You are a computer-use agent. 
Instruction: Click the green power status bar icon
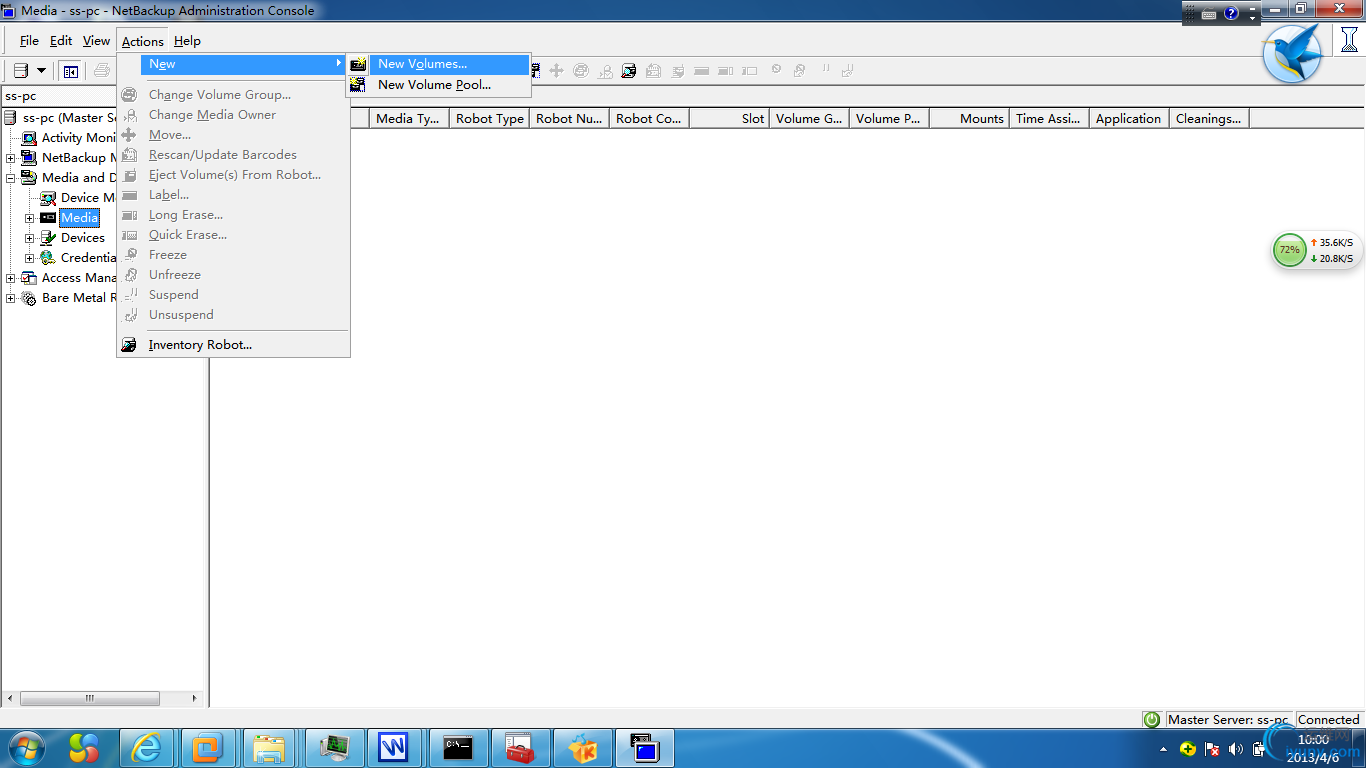pyautogui.click(x=1152, y=720)
